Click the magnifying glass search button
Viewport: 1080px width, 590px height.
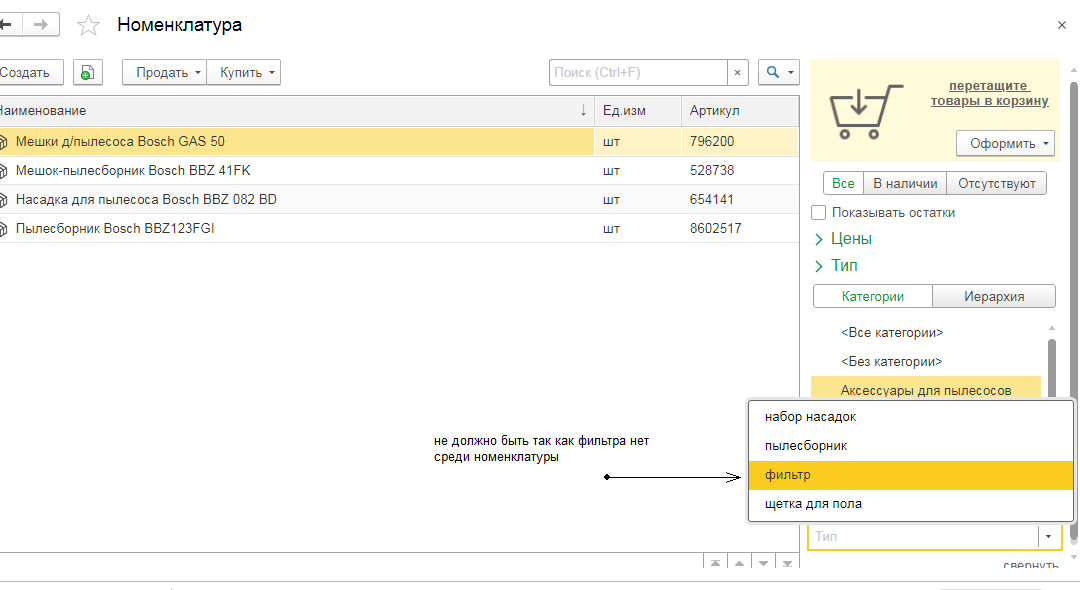pos(779,72)
